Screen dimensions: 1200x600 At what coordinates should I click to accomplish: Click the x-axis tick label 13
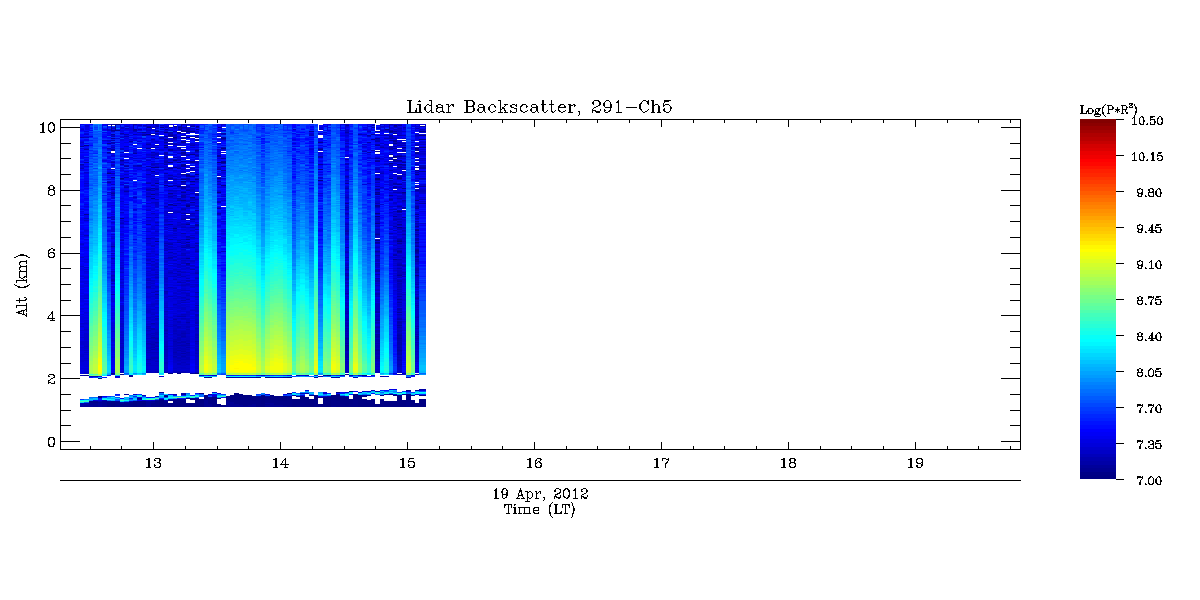click(x=153, y=463)
